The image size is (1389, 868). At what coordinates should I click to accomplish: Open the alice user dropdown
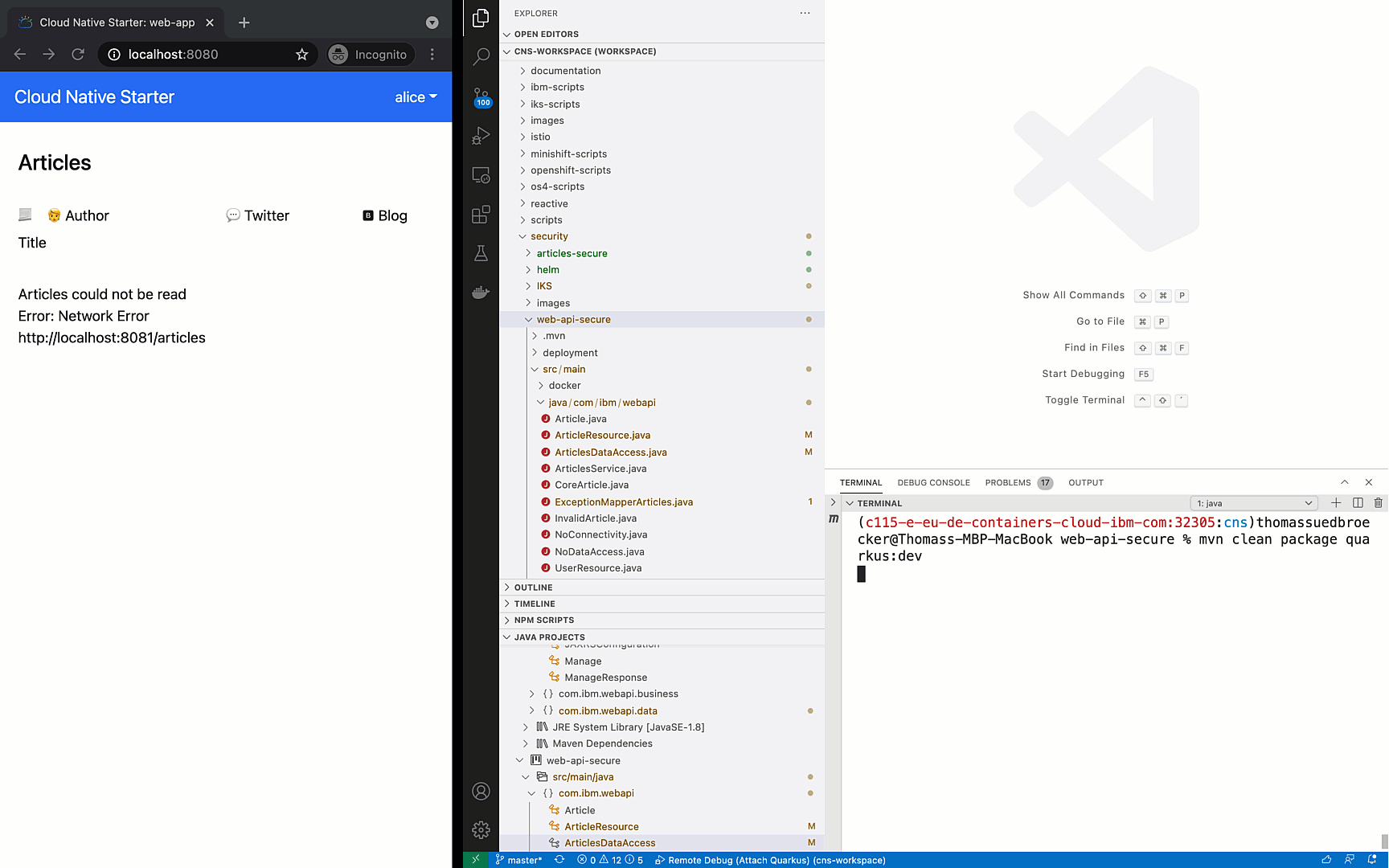pyautogui.click(x=416, y=97)
